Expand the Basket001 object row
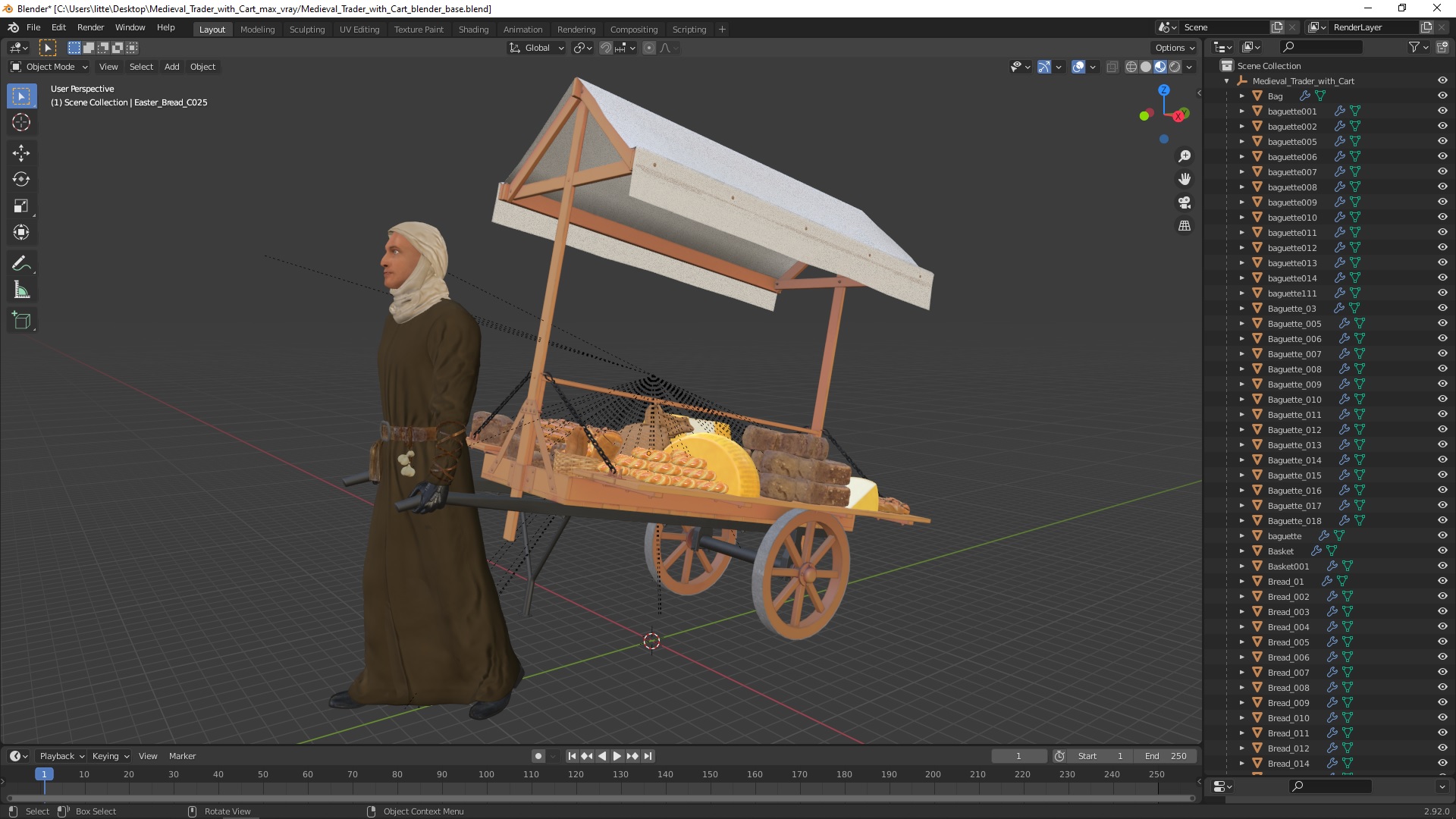The height and width of the screenshot is (819, 1456). click(x=1242, y=566)
